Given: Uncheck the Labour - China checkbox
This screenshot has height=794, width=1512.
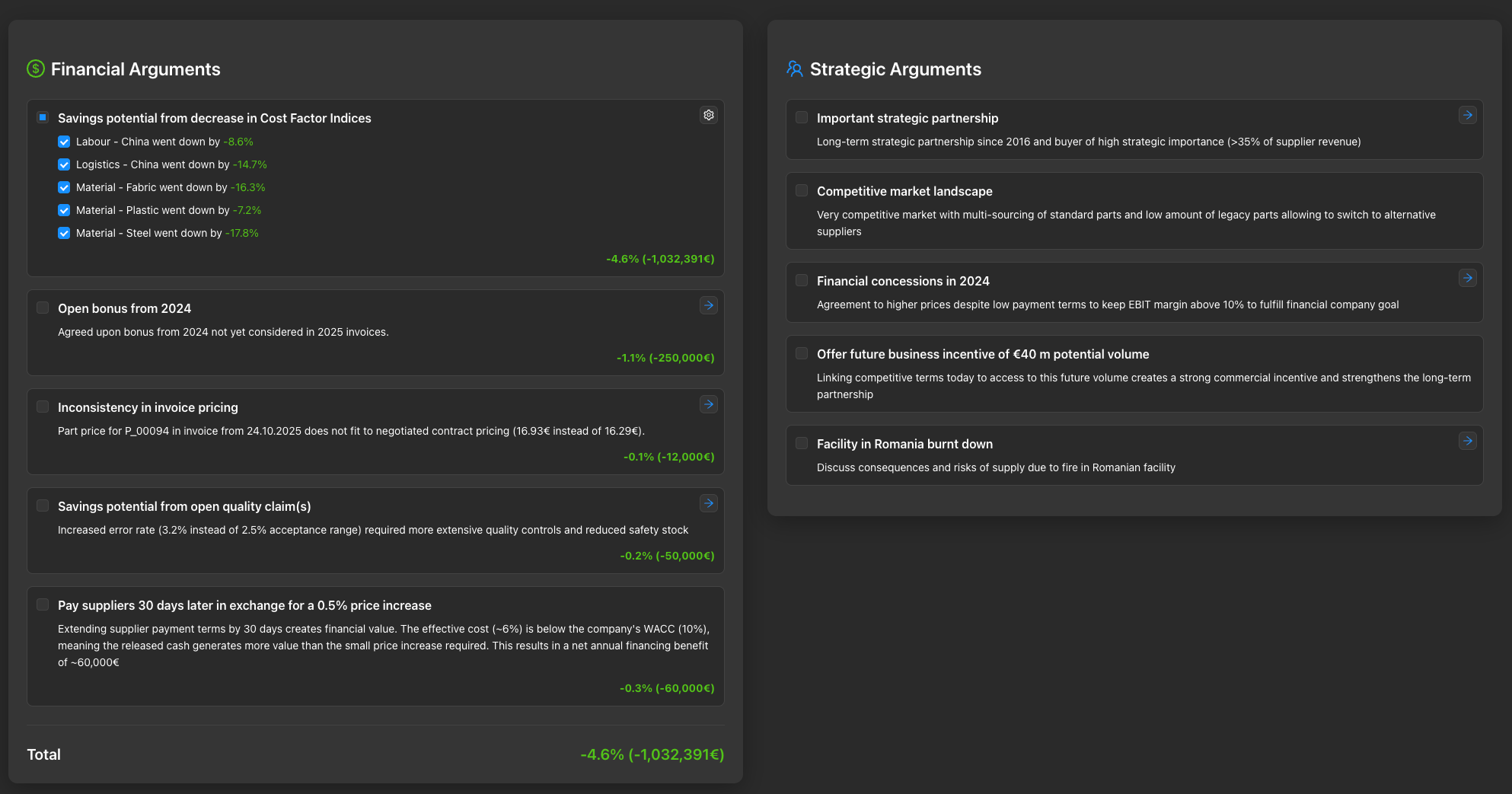Looking at the screenshot, I should (64, 142).
